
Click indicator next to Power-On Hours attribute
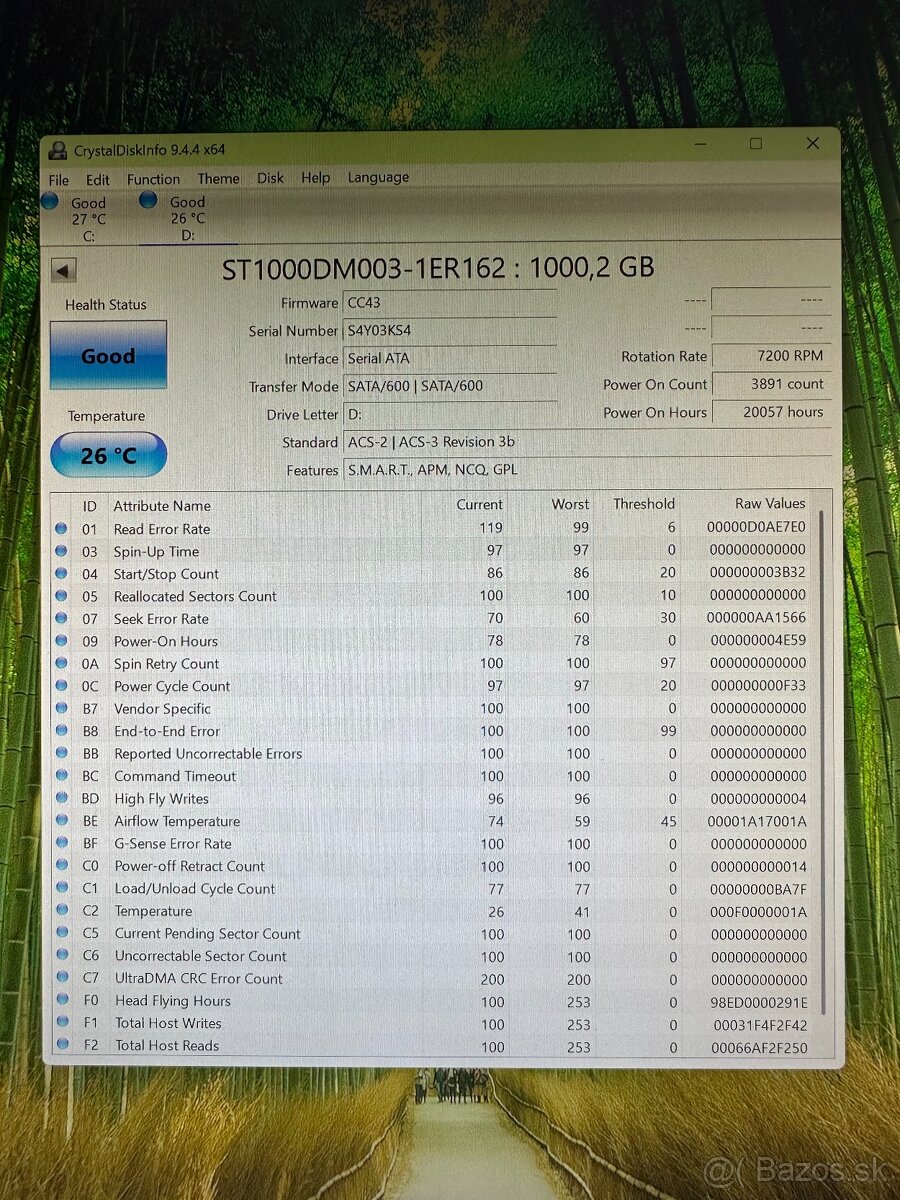(x=61, y=641)
